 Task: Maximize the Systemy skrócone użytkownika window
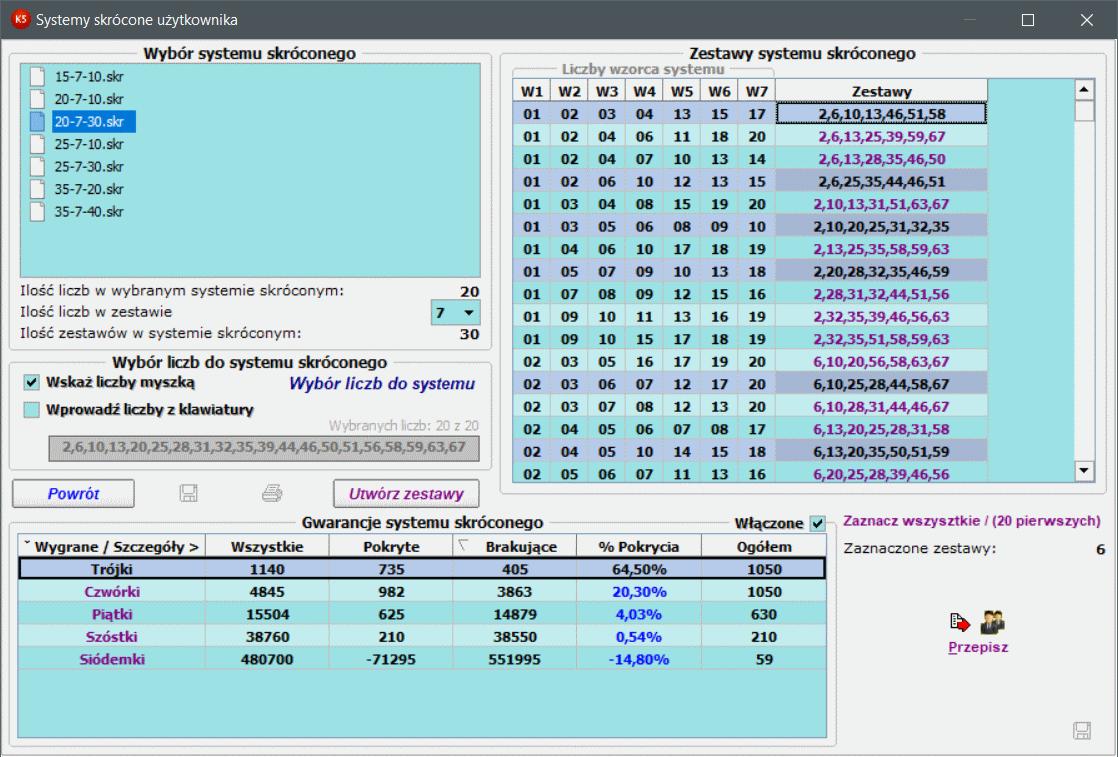1027,20
